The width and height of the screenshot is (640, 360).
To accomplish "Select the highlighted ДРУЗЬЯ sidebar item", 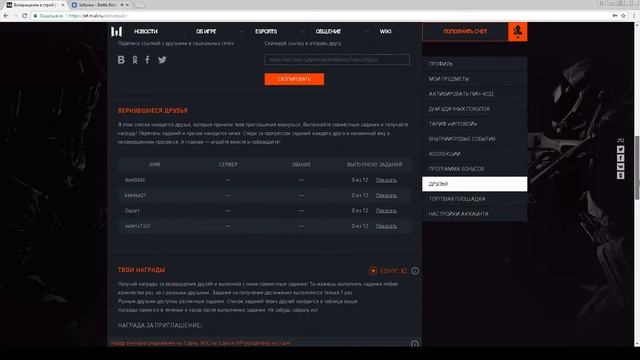I will click(475, 184).
